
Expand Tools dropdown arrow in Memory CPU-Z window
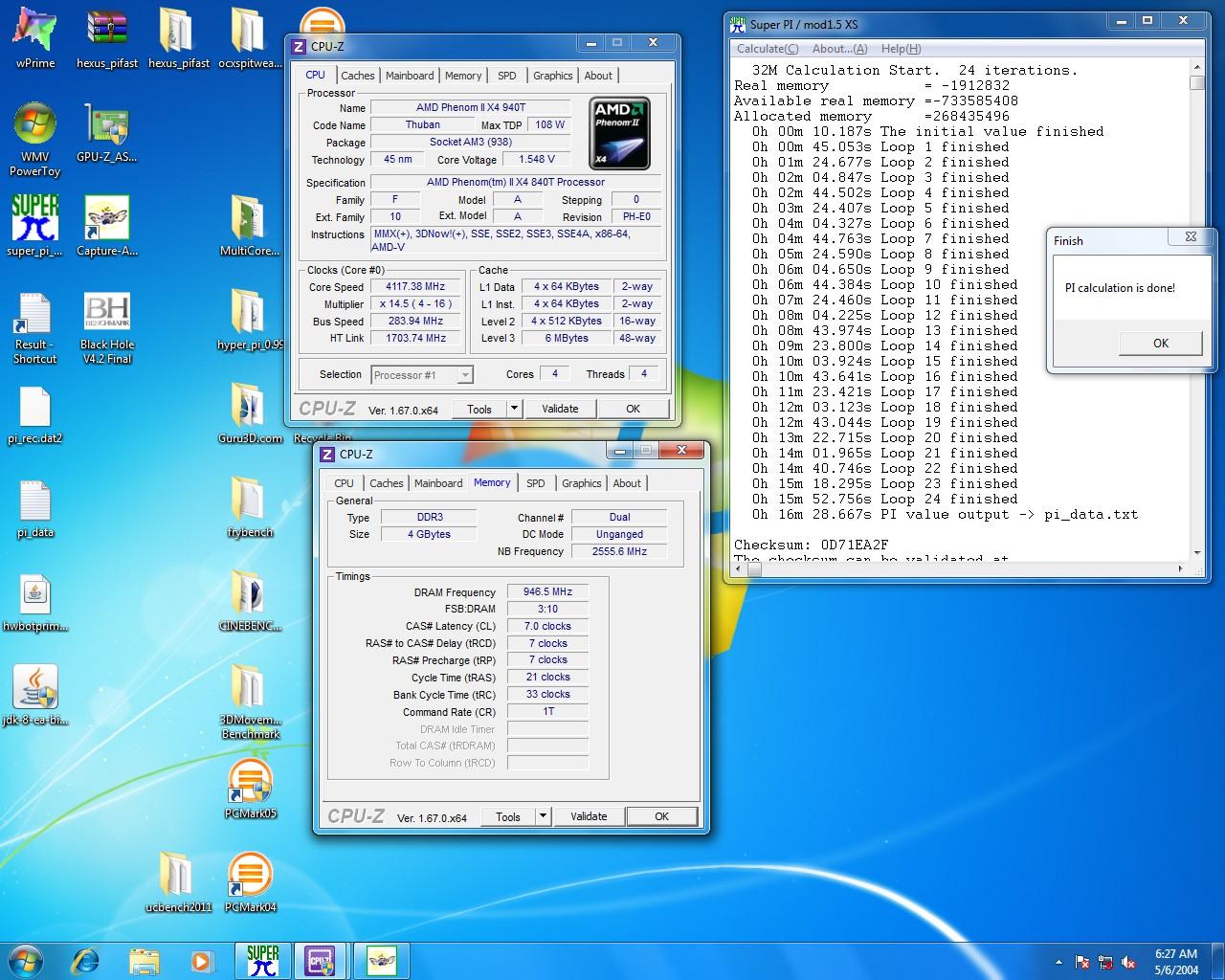coord(543,816)
